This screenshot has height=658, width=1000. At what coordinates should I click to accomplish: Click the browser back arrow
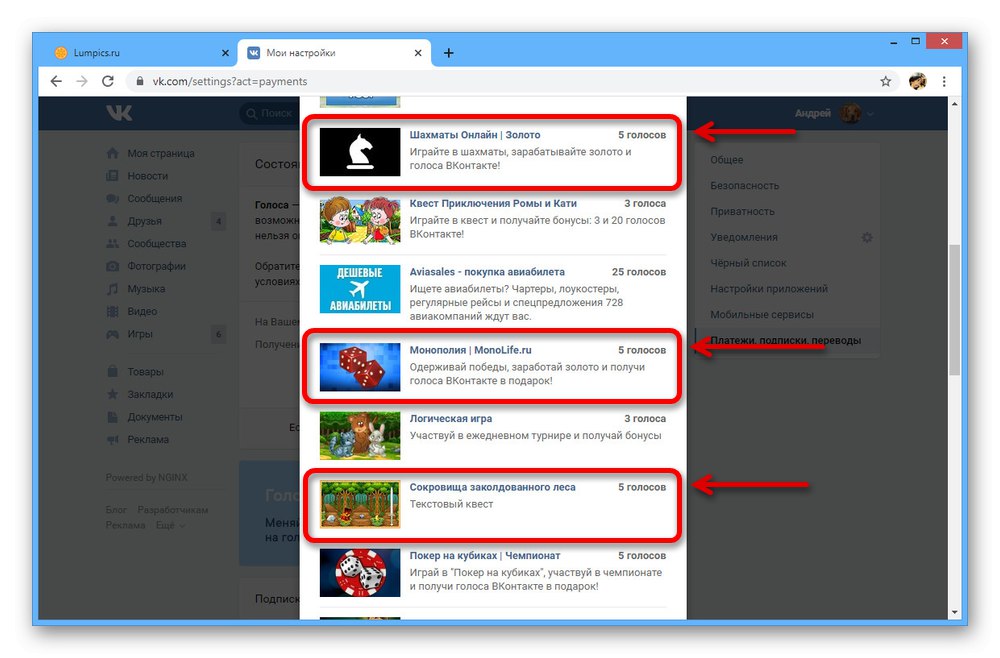pyautogui.click(x=56, y=81)
